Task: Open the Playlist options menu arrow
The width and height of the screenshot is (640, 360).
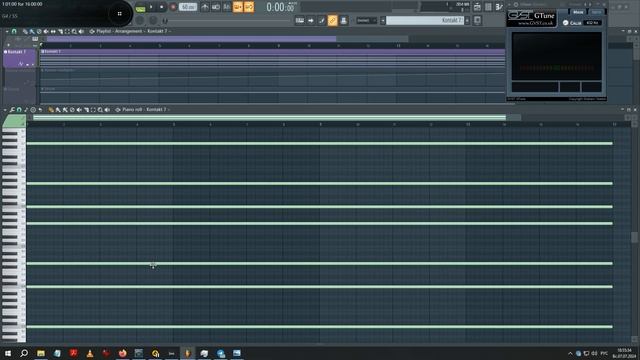Action: pyautogui.click(x=7, y=31)
